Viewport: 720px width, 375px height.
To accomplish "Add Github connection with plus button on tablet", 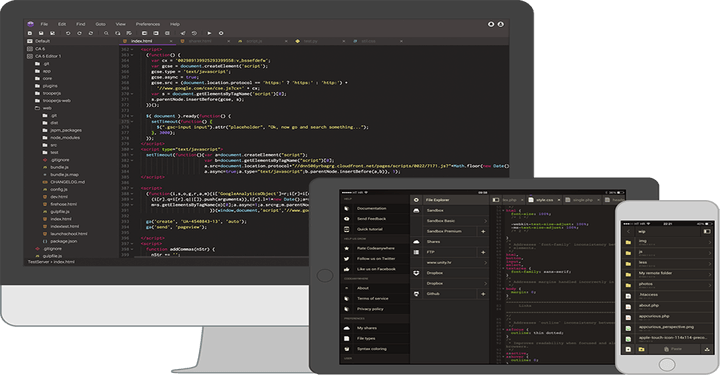I will [483, 294].
